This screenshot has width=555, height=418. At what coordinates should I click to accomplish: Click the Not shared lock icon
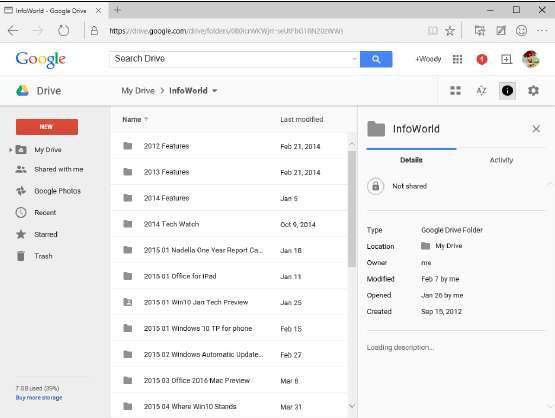coord(376,186)
